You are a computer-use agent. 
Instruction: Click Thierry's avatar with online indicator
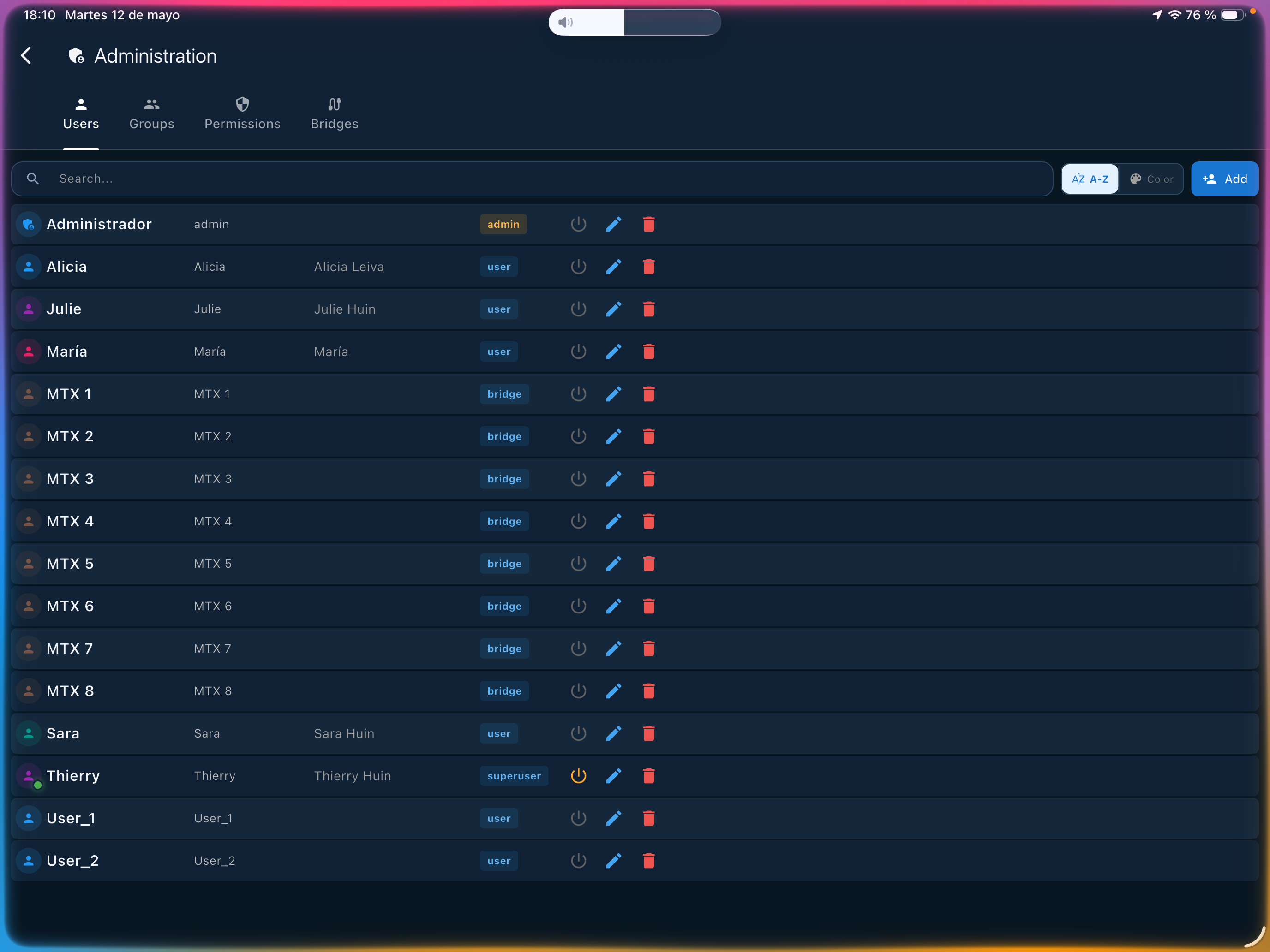pyautogui.click(x=28, y=776)
